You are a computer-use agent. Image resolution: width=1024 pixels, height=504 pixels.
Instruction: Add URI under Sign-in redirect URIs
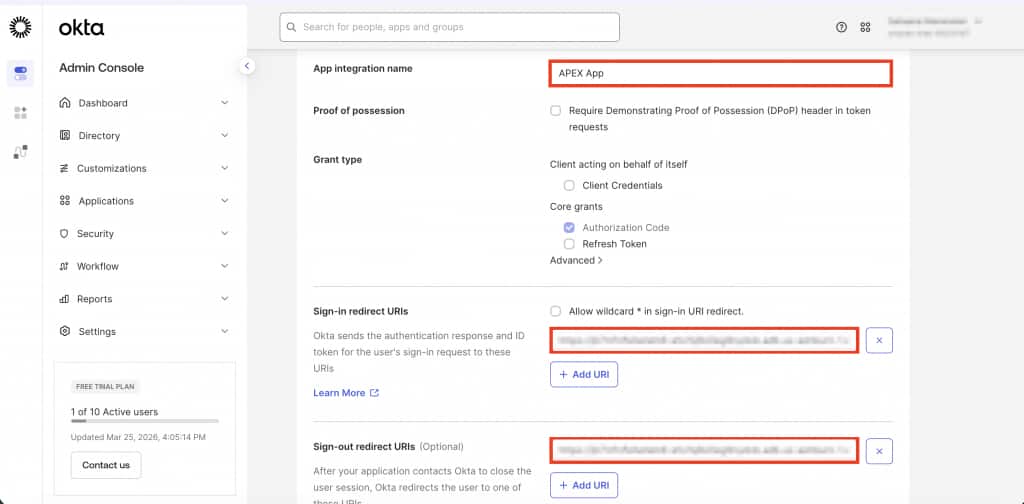coord(584,375)
